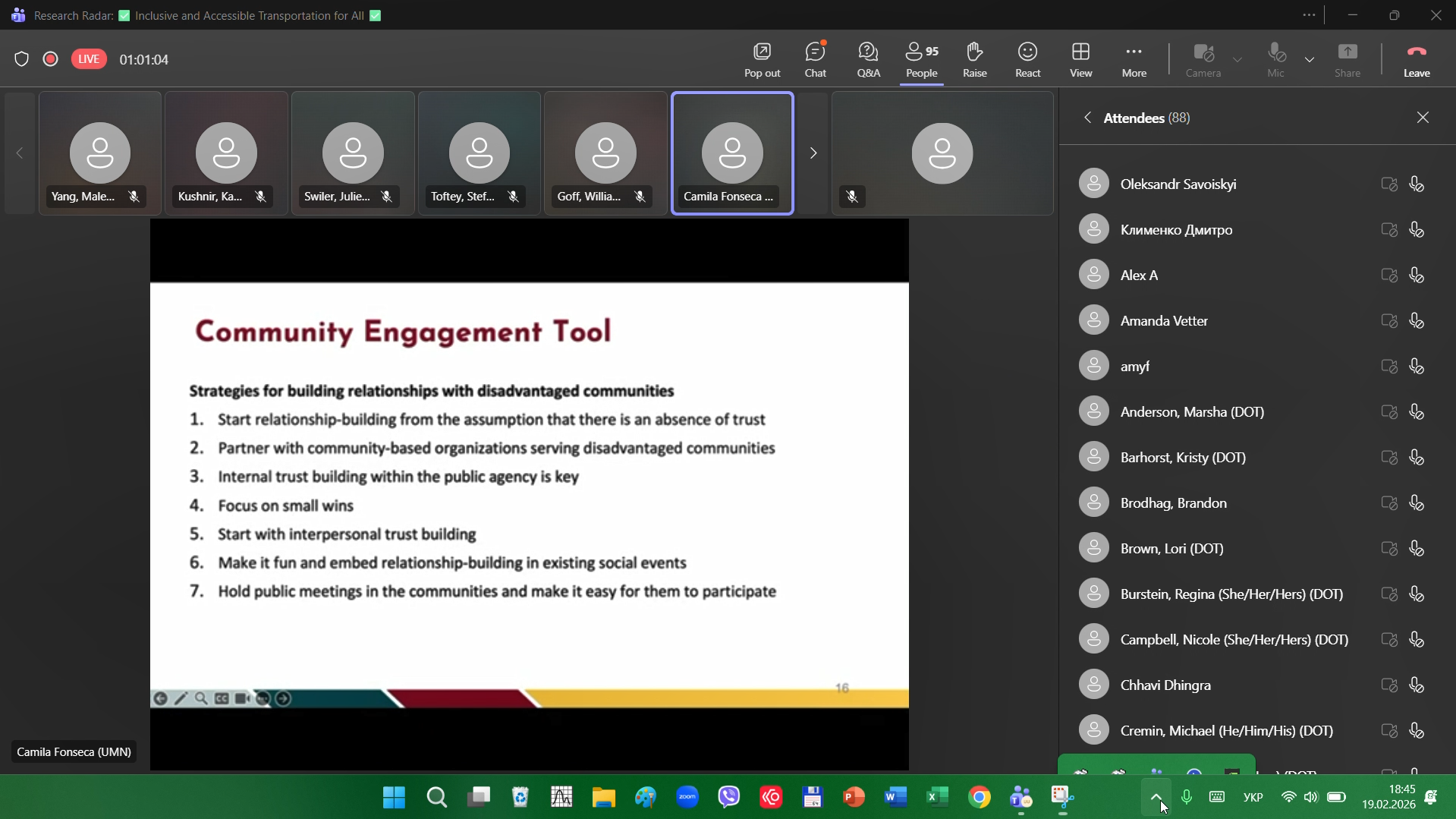Toggle the Mic mute button
Viewport: 1456px width, 819px height.
coord(1275,59)
